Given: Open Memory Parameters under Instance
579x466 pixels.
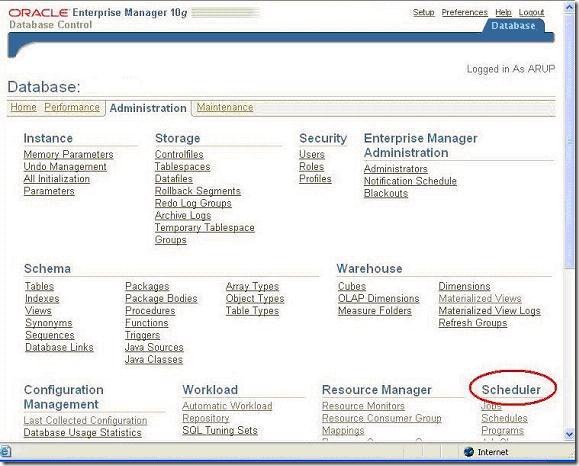Looking at the screenshot, I should click(68, 154).
